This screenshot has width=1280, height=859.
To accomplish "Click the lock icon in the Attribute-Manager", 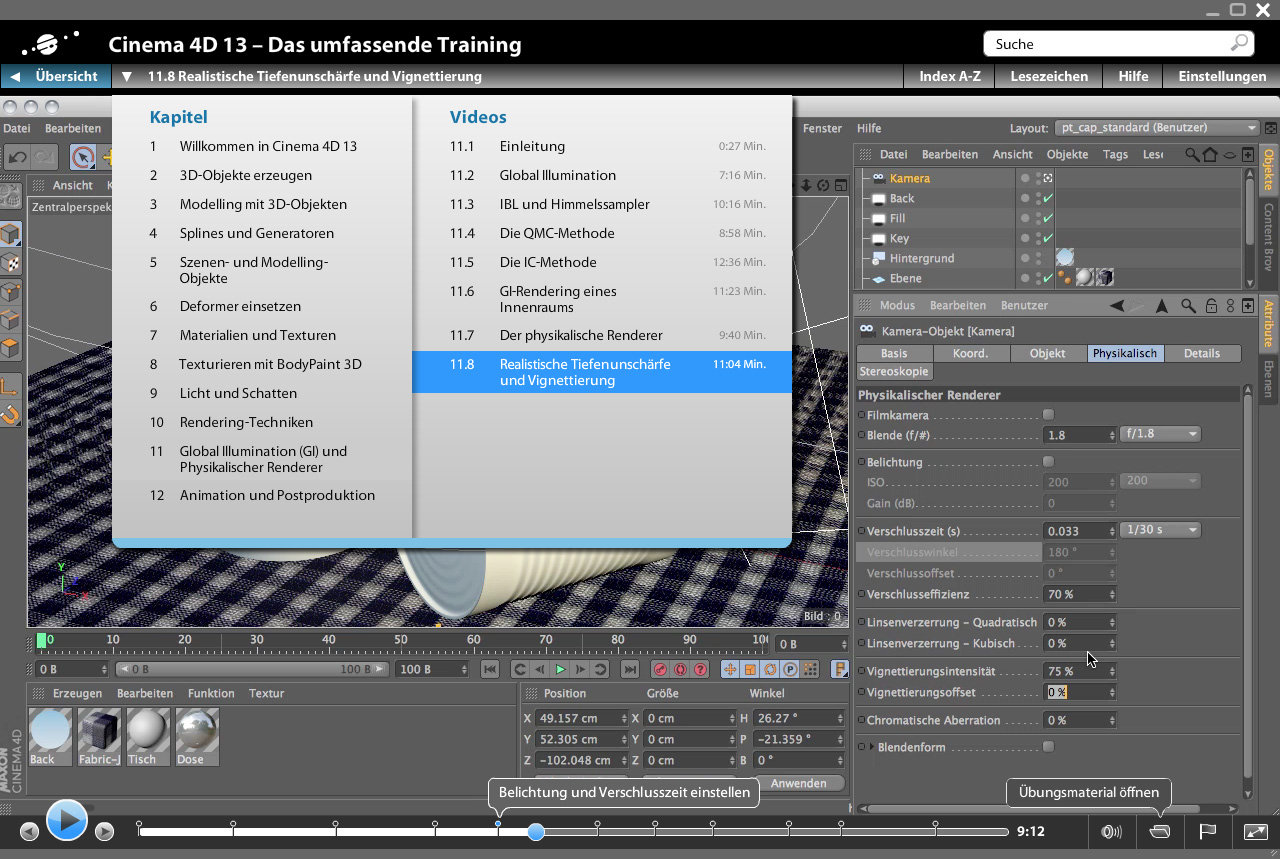I will 1210,305.
